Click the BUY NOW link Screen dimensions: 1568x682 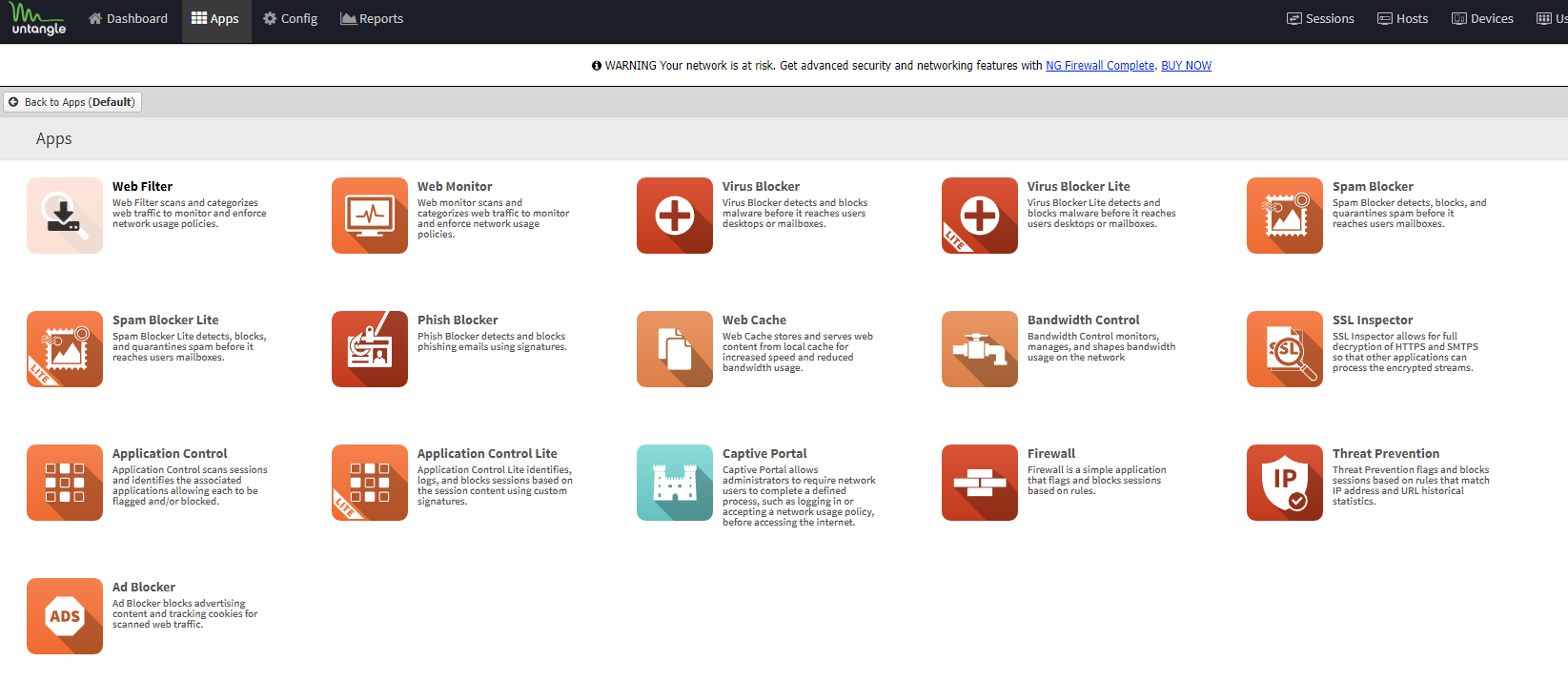(x=1186, y=66)
